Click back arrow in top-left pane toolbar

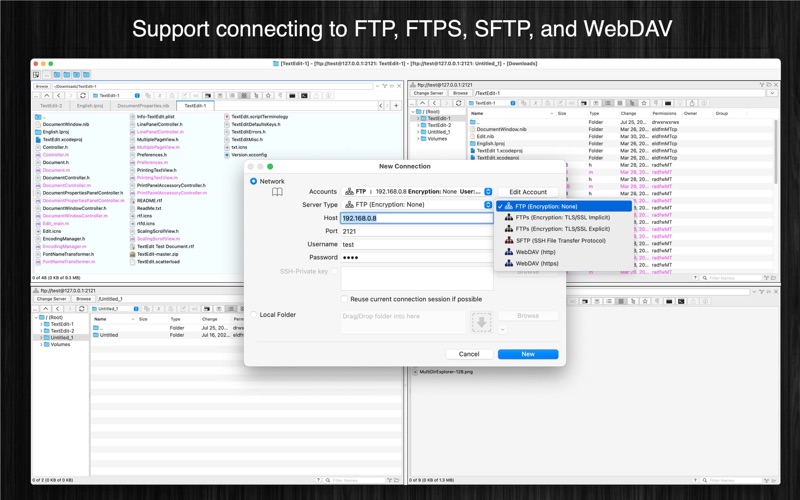tap(59, 95)
